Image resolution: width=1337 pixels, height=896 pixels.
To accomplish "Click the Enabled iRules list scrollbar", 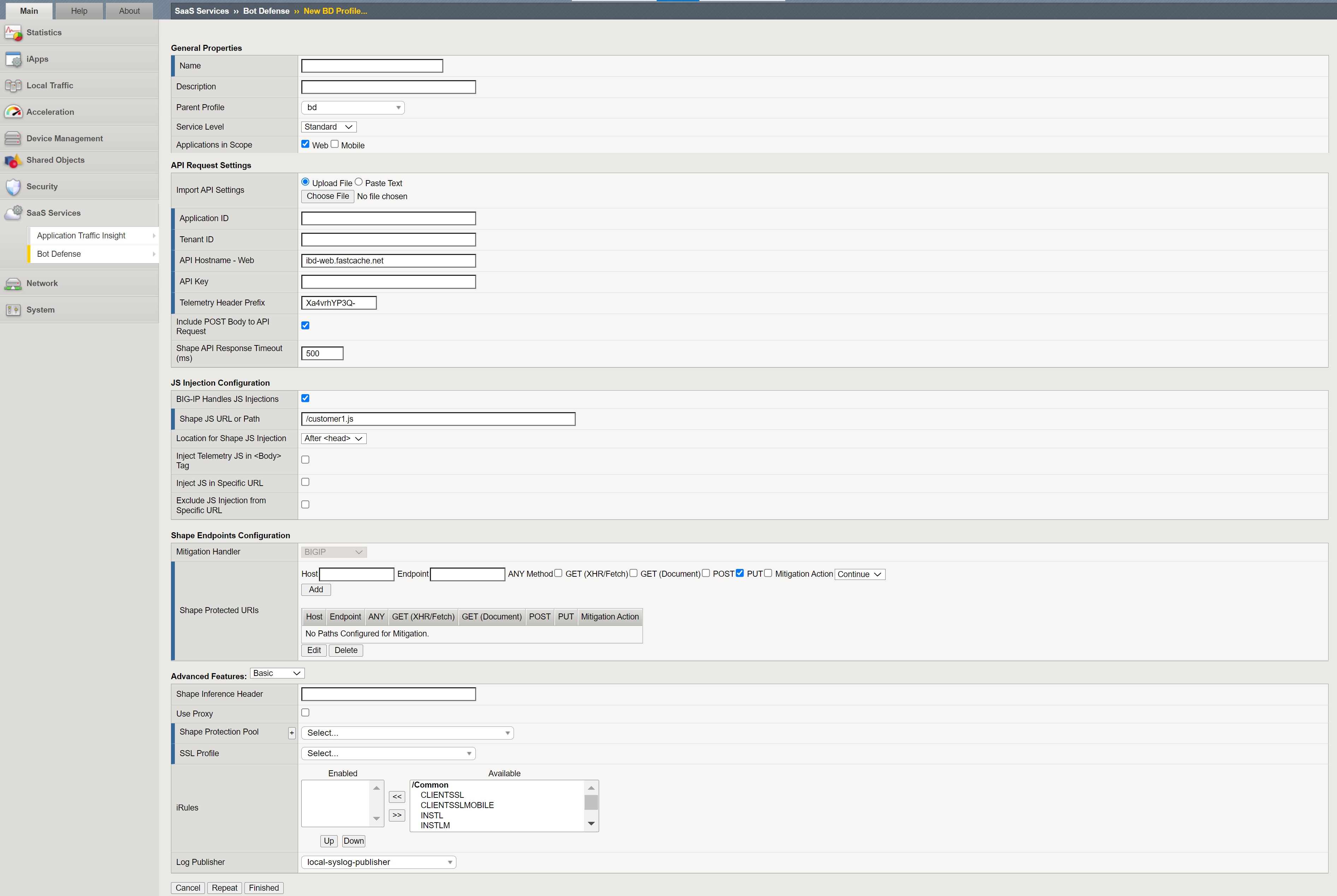I will tap(376, 803).
